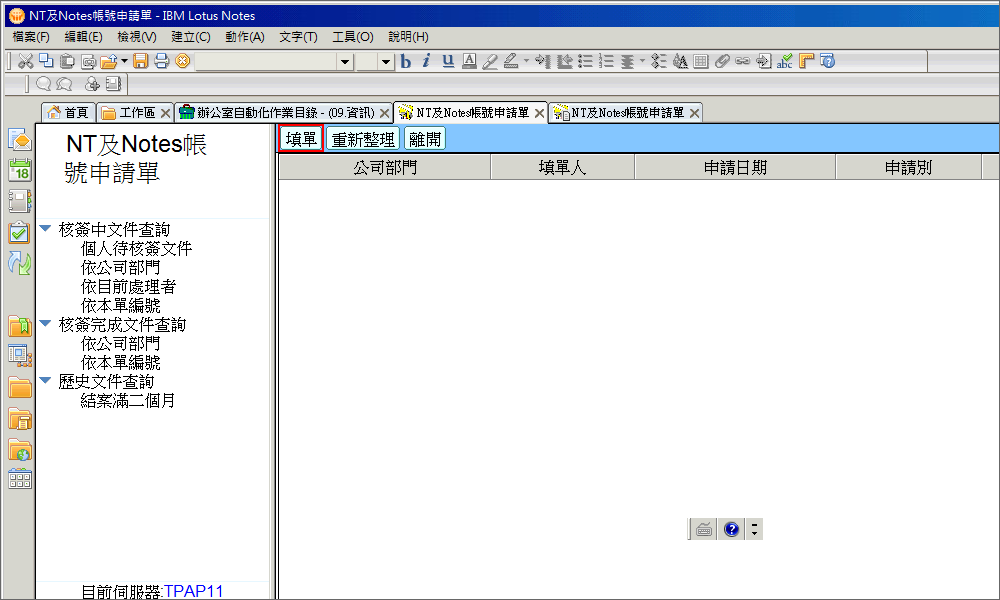Screen dimensions: 1000x600
Task: Click the import file arrow icon
Action: point(763,61)
